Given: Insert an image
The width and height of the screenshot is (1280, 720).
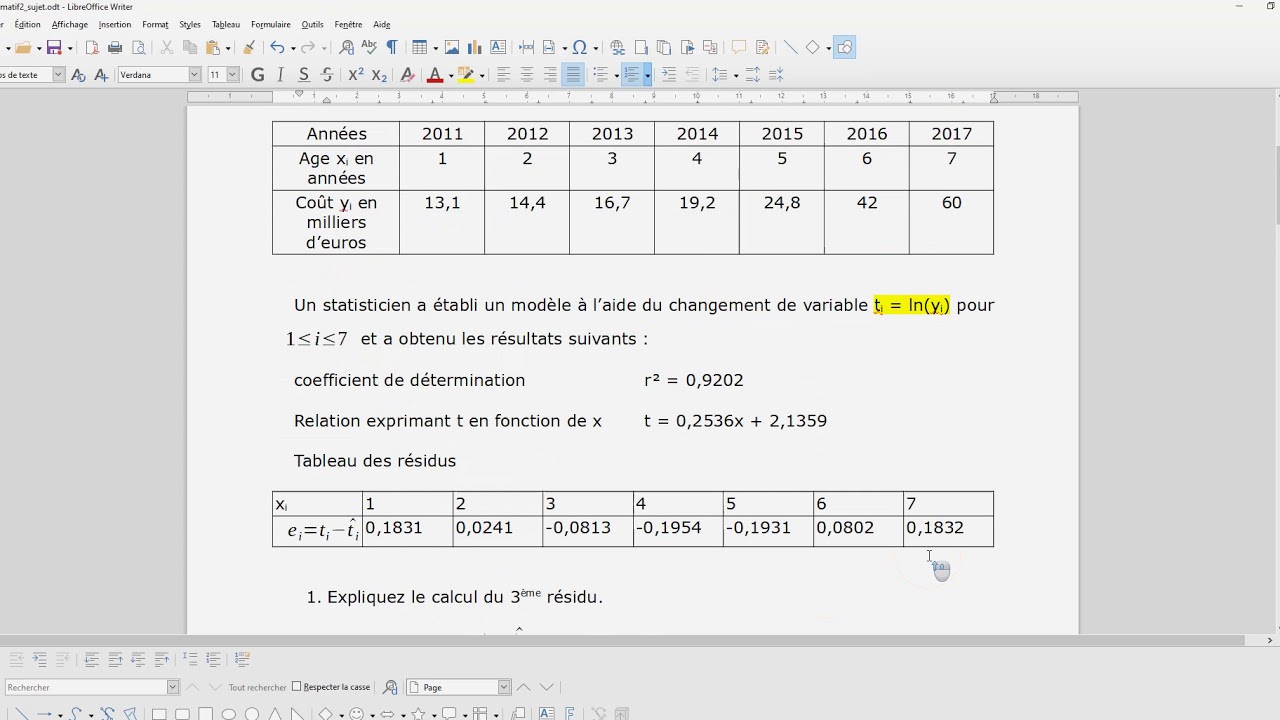Looking at the screenshot, I should click(452, 47).
